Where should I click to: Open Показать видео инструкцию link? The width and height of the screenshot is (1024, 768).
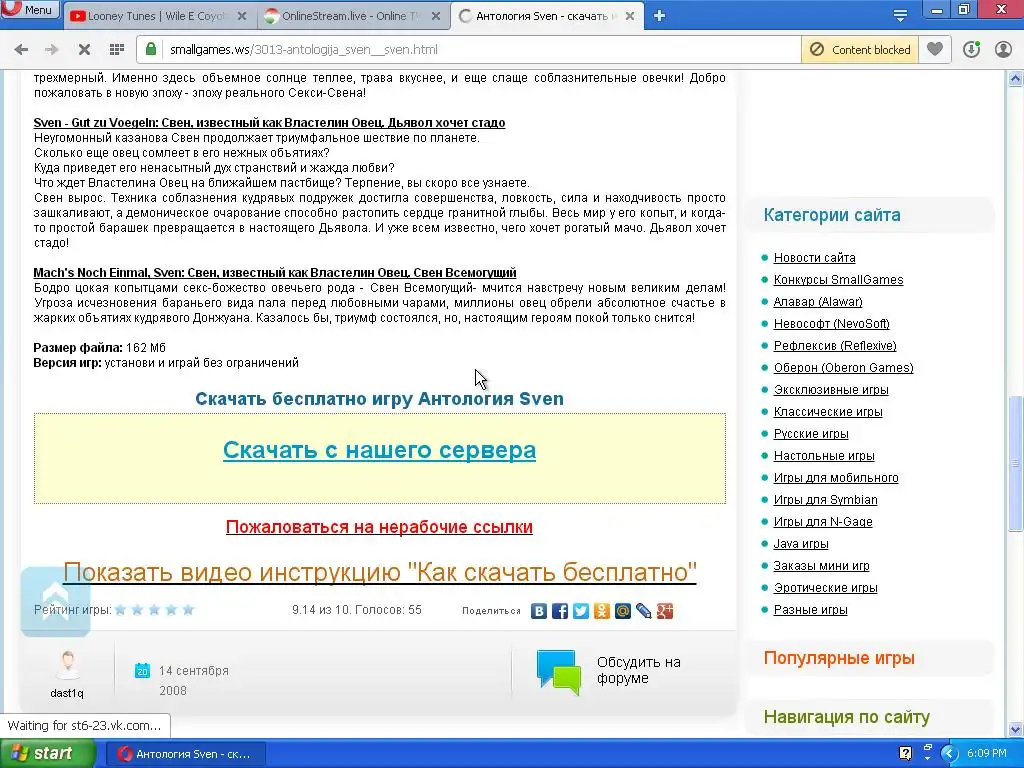(379, 572)
